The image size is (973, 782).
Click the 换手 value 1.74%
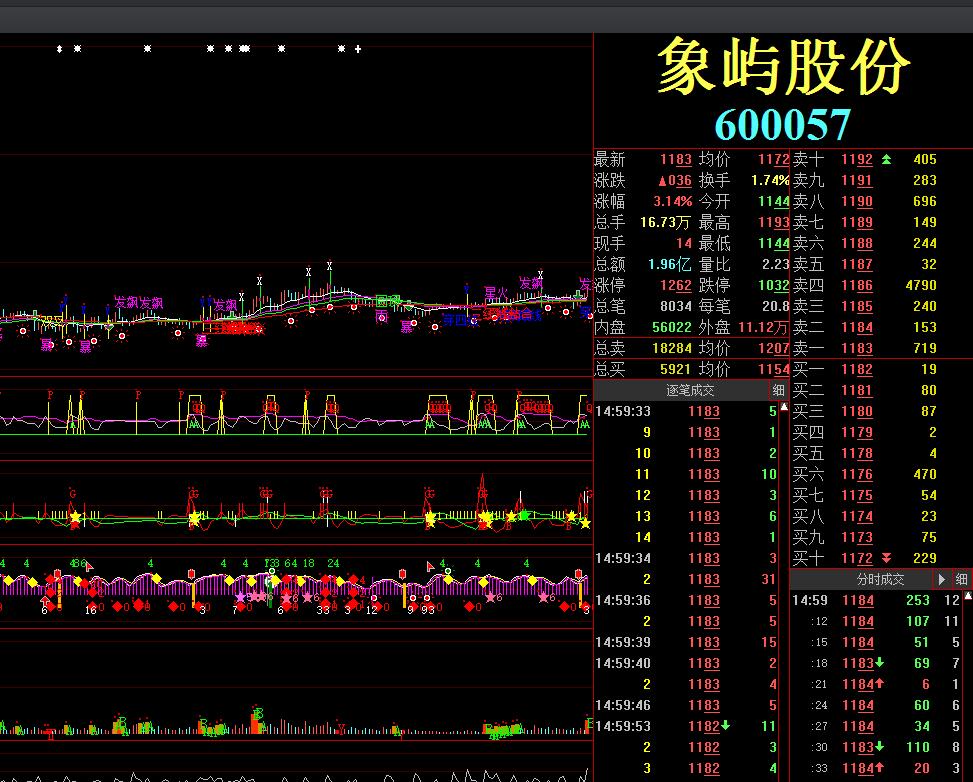770,181
